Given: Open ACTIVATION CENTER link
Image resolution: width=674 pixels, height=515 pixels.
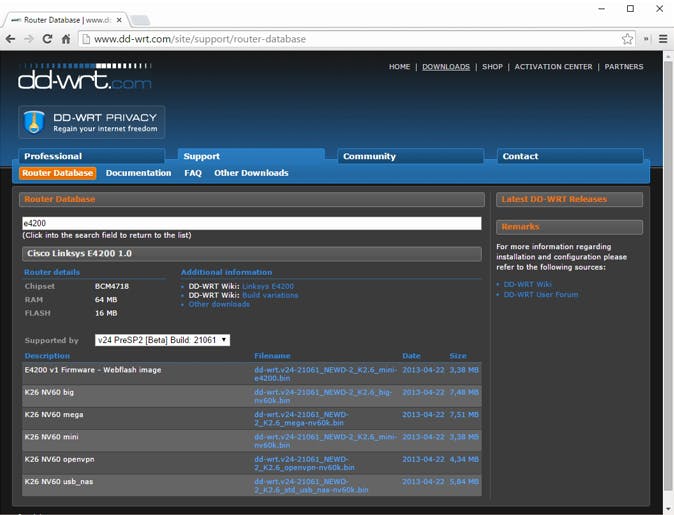Looking at the screenshot, I should (x=553, y=67).
